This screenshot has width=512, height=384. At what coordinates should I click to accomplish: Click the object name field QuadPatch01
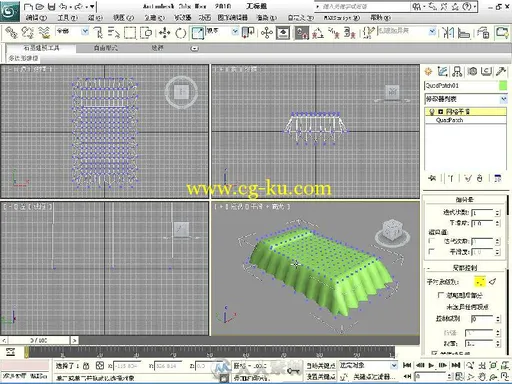(x=461, y=86)
